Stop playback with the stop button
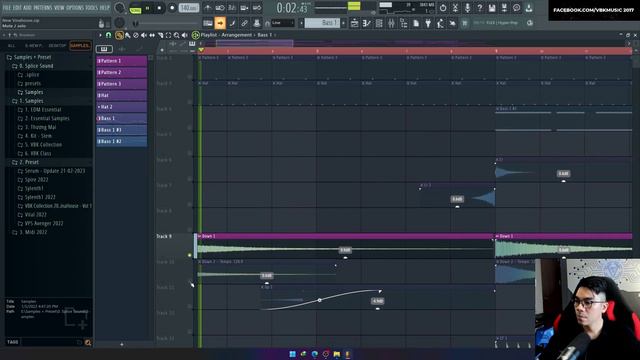The height and width of the screenshot is (360, 640). click(x=159, y=8)
